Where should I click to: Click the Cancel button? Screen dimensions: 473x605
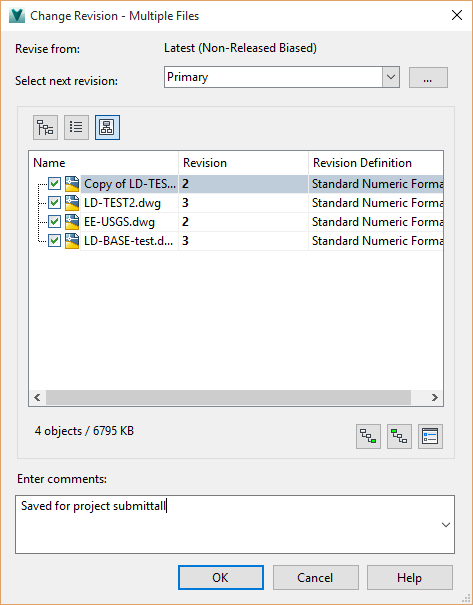pyautogui.click(x=316, y=578)
